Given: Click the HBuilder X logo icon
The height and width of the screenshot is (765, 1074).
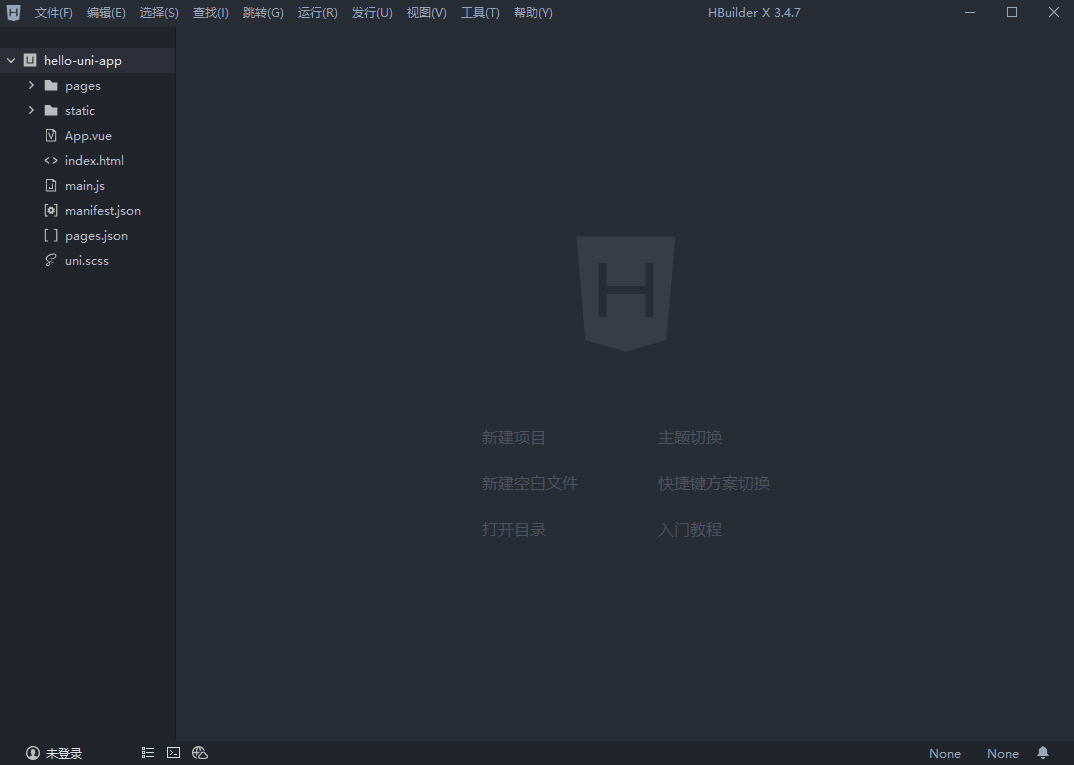Looking at the screenshot, I should (13, 12).
